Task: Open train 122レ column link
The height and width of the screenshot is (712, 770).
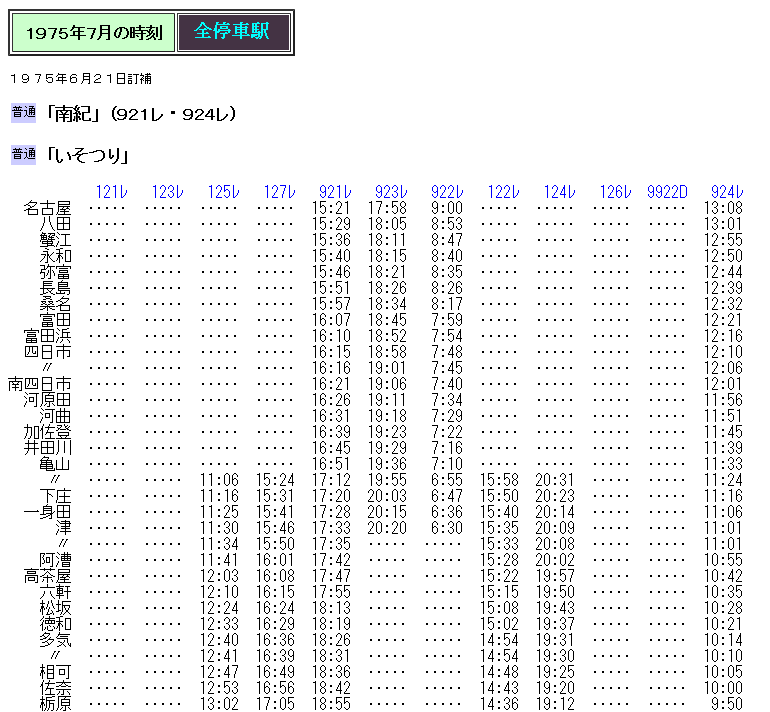Action: coord(503,192)
